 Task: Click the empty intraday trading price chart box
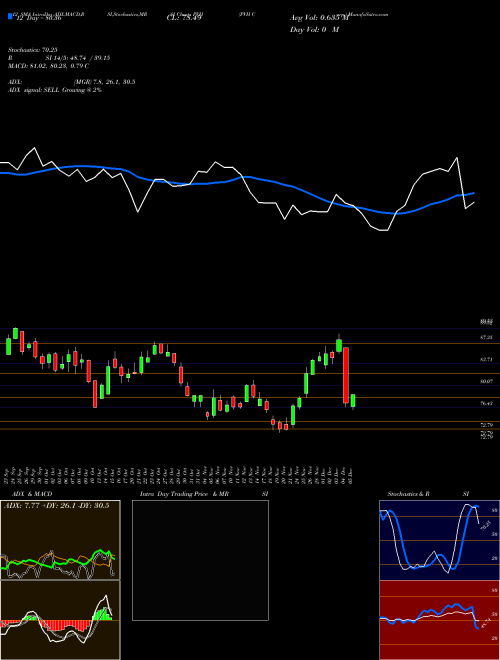pos(200,560)
